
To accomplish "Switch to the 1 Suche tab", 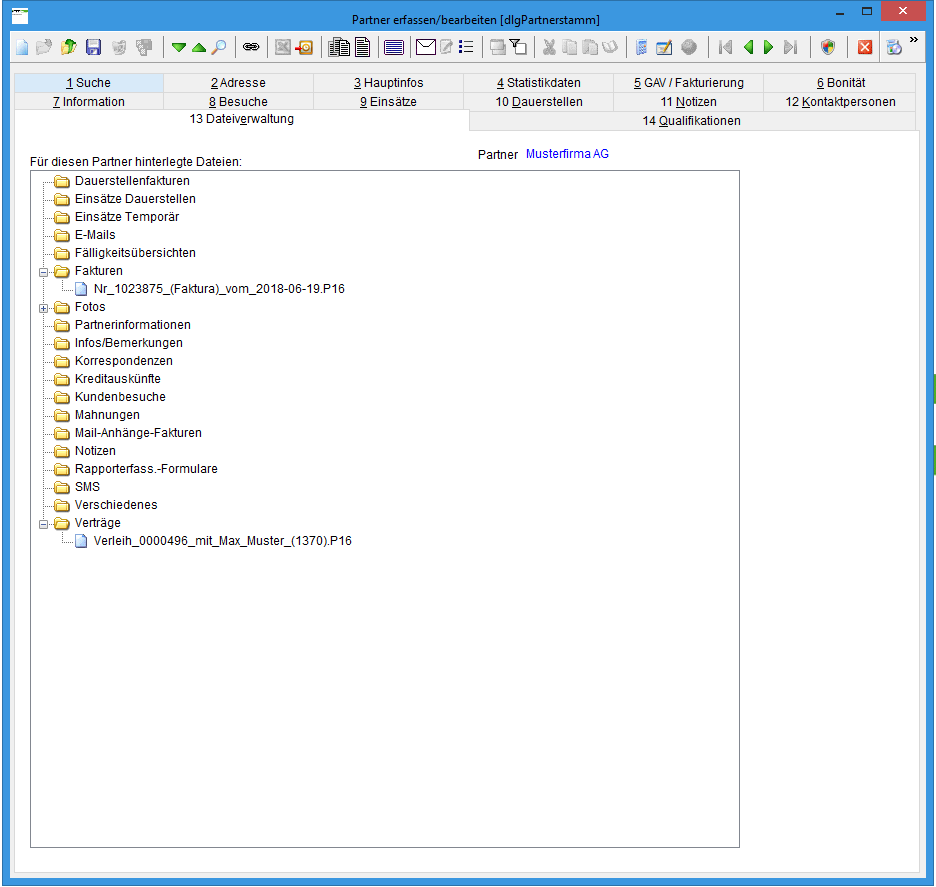I will pos(88,83).
